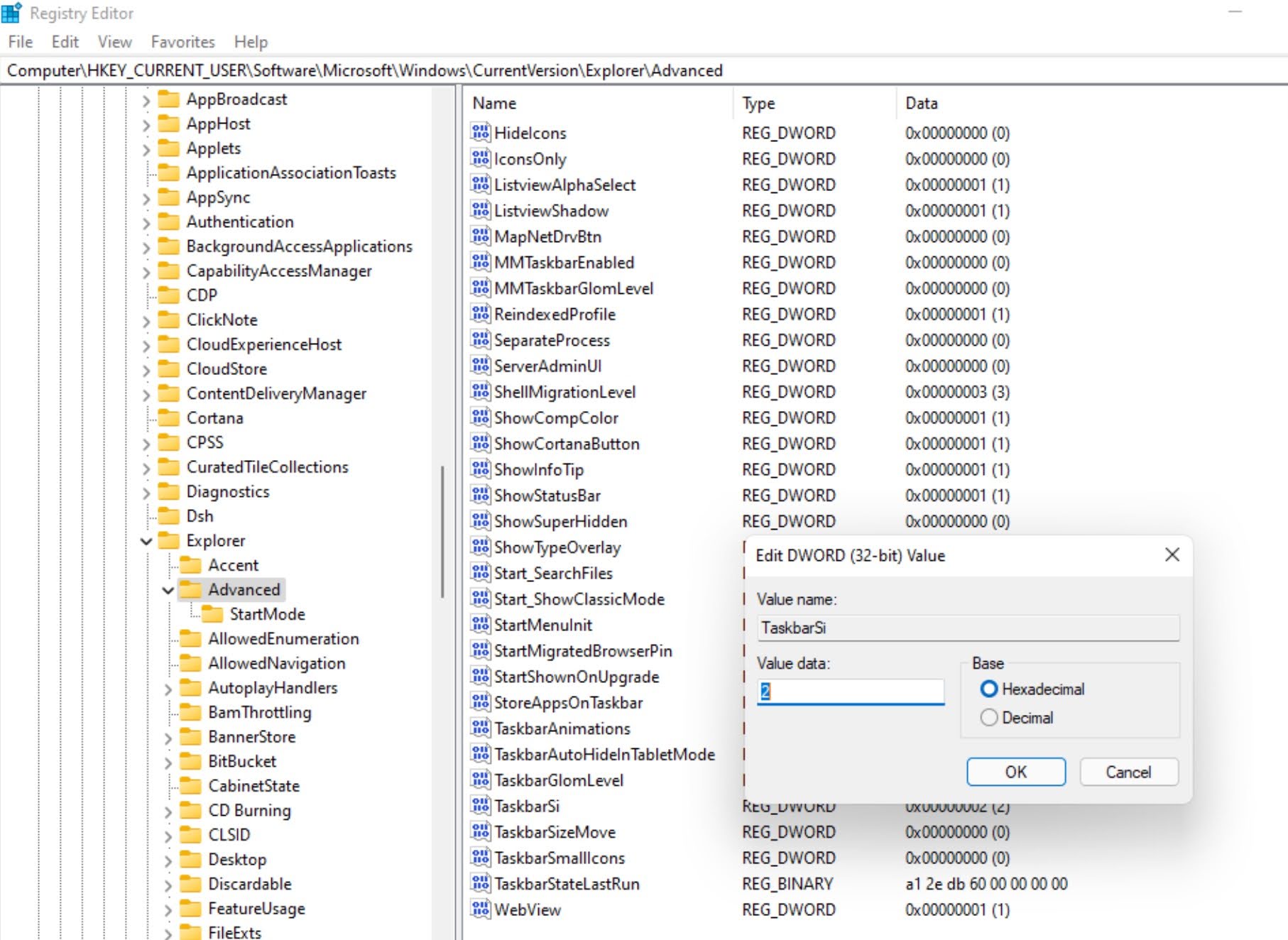The height and width of the screenshot is (940, 1288).
Task: Cancel the Edit DWORD dialog
Action: [1128, 772]
